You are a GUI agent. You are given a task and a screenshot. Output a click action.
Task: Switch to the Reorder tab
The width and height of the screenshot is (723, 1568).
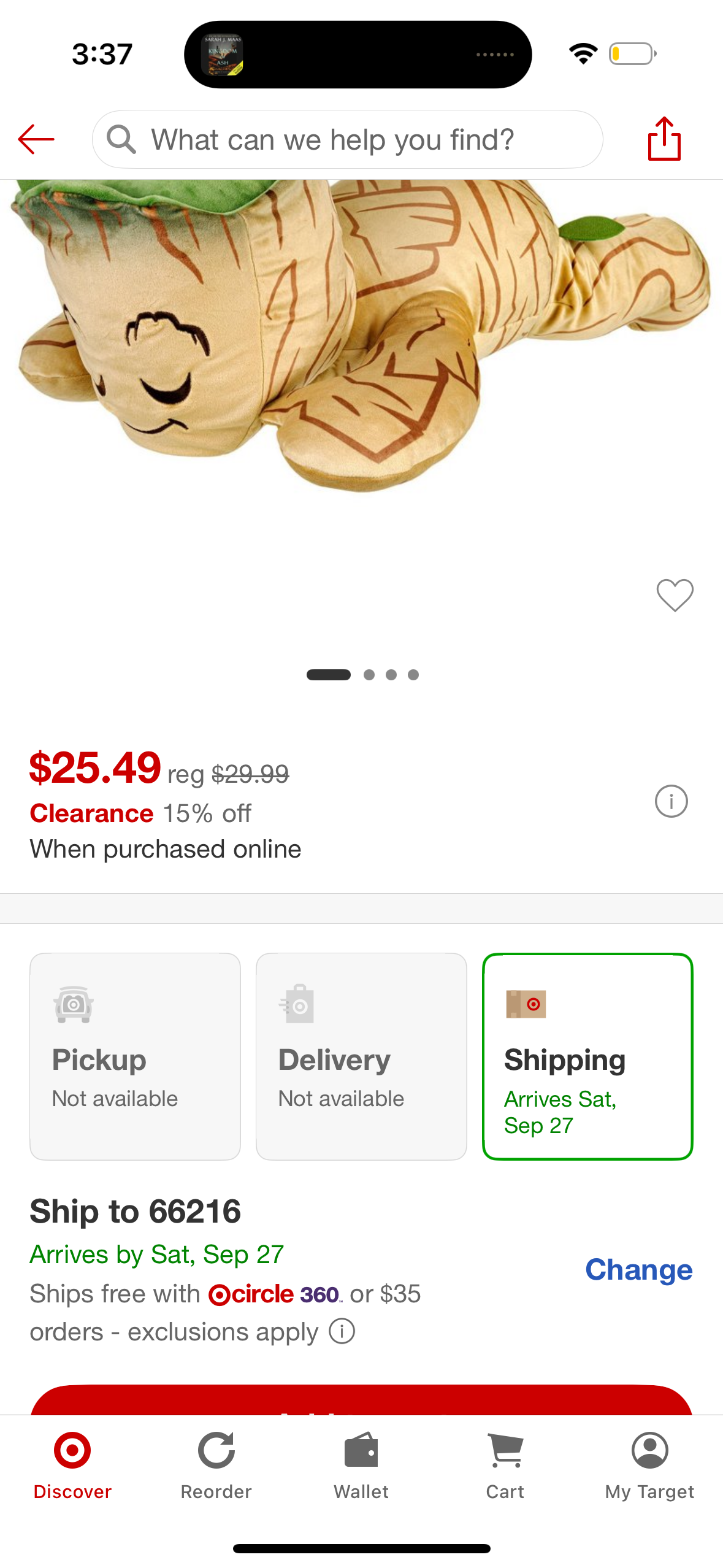[216, 1465]
